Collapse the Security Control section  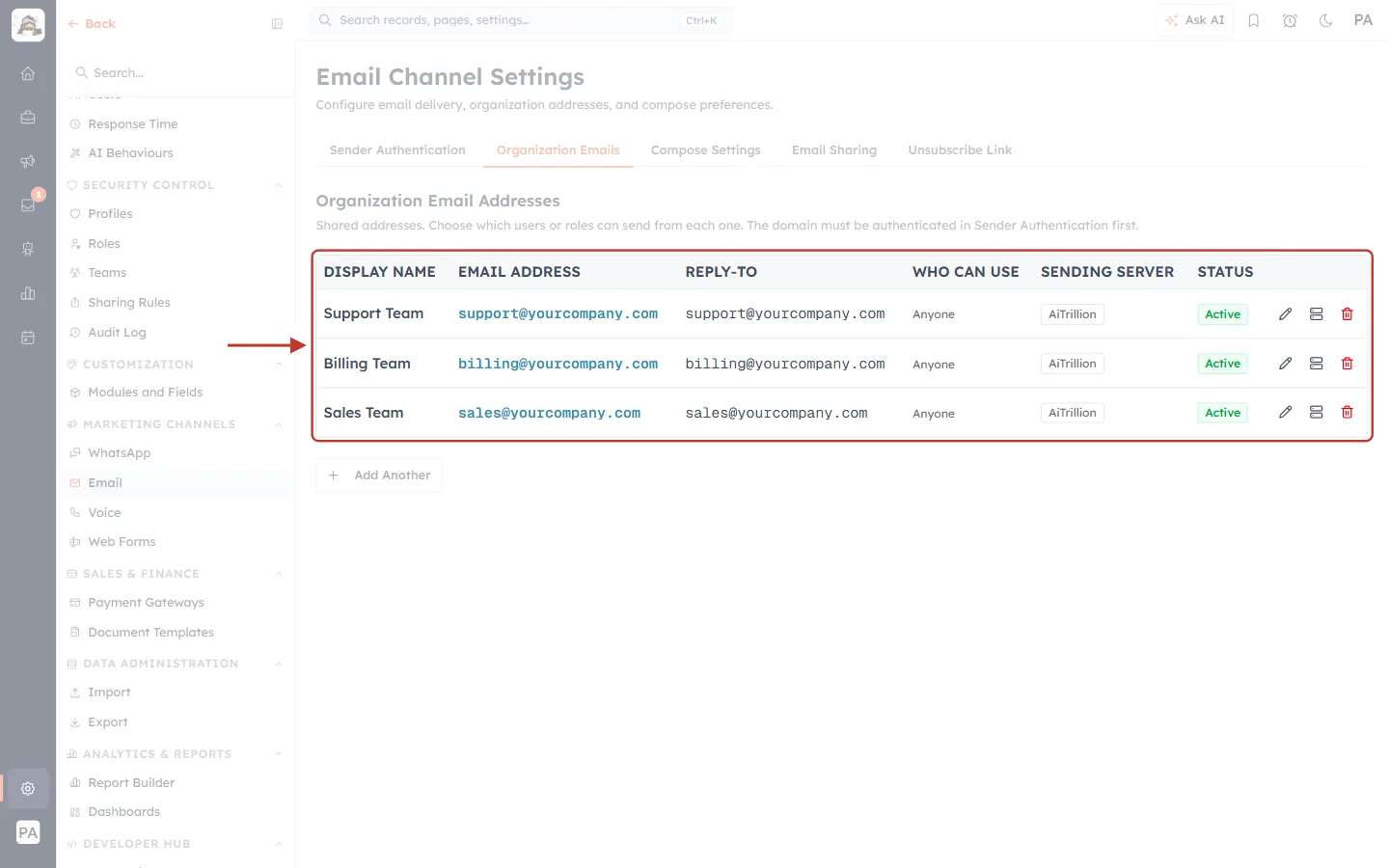(x=279, y=185)
